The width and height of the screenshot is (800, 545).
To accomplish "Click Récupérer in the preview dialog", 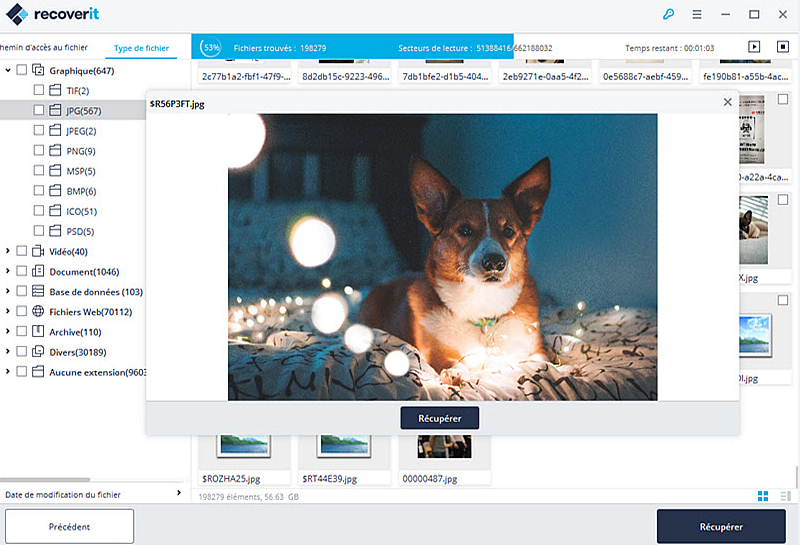I will pos(439,417).
